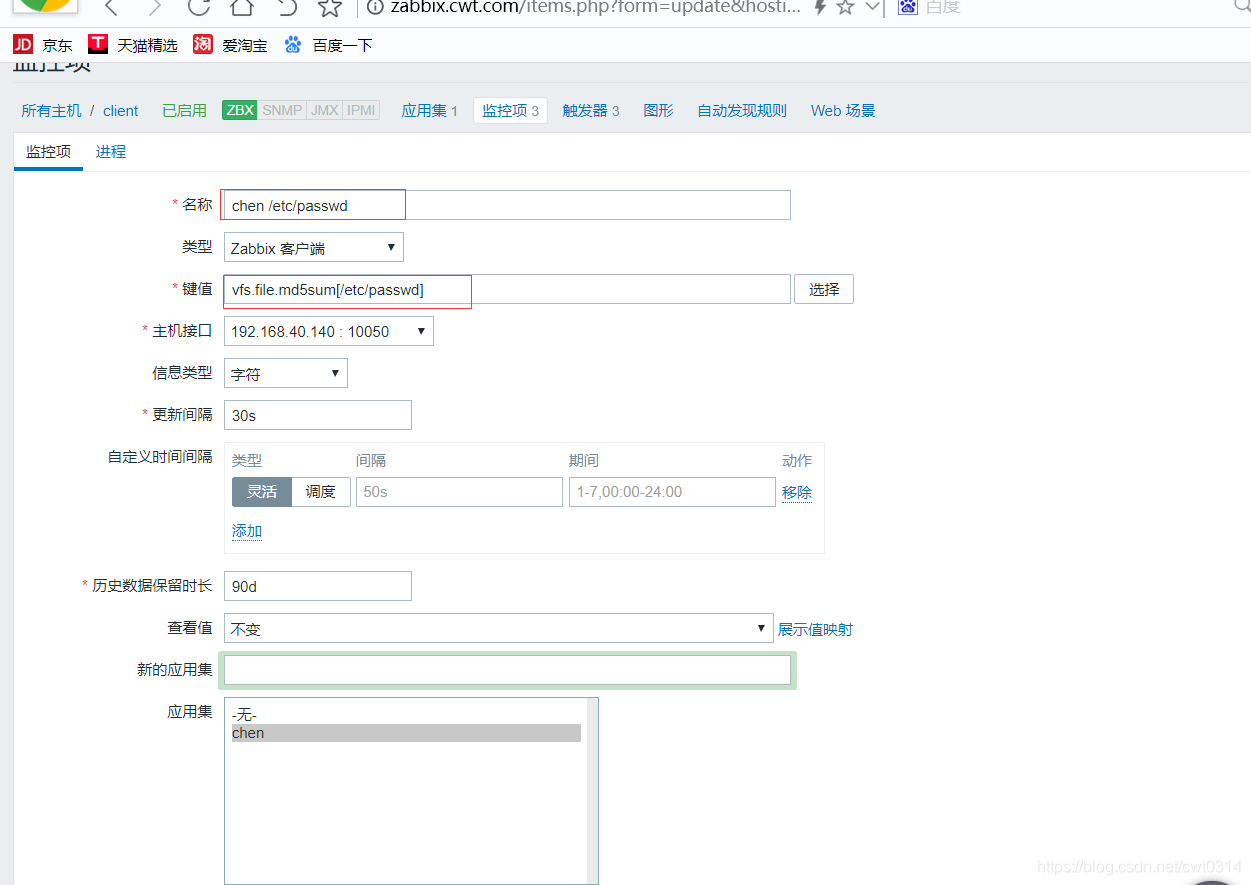Click the IPMI availability badge
Screen dimensions: 1251x885
[x=361, y=110]
